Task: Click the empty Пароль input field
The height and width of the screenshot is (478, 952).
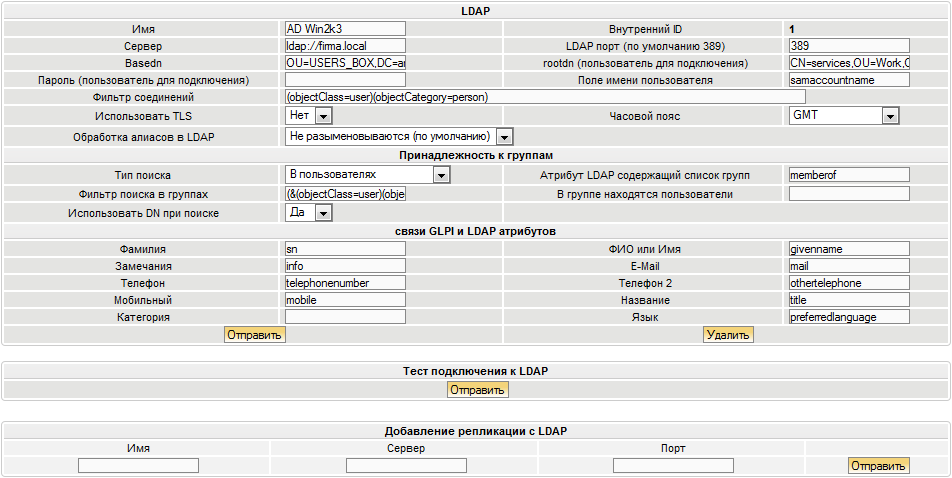Action: click(345, 80)
